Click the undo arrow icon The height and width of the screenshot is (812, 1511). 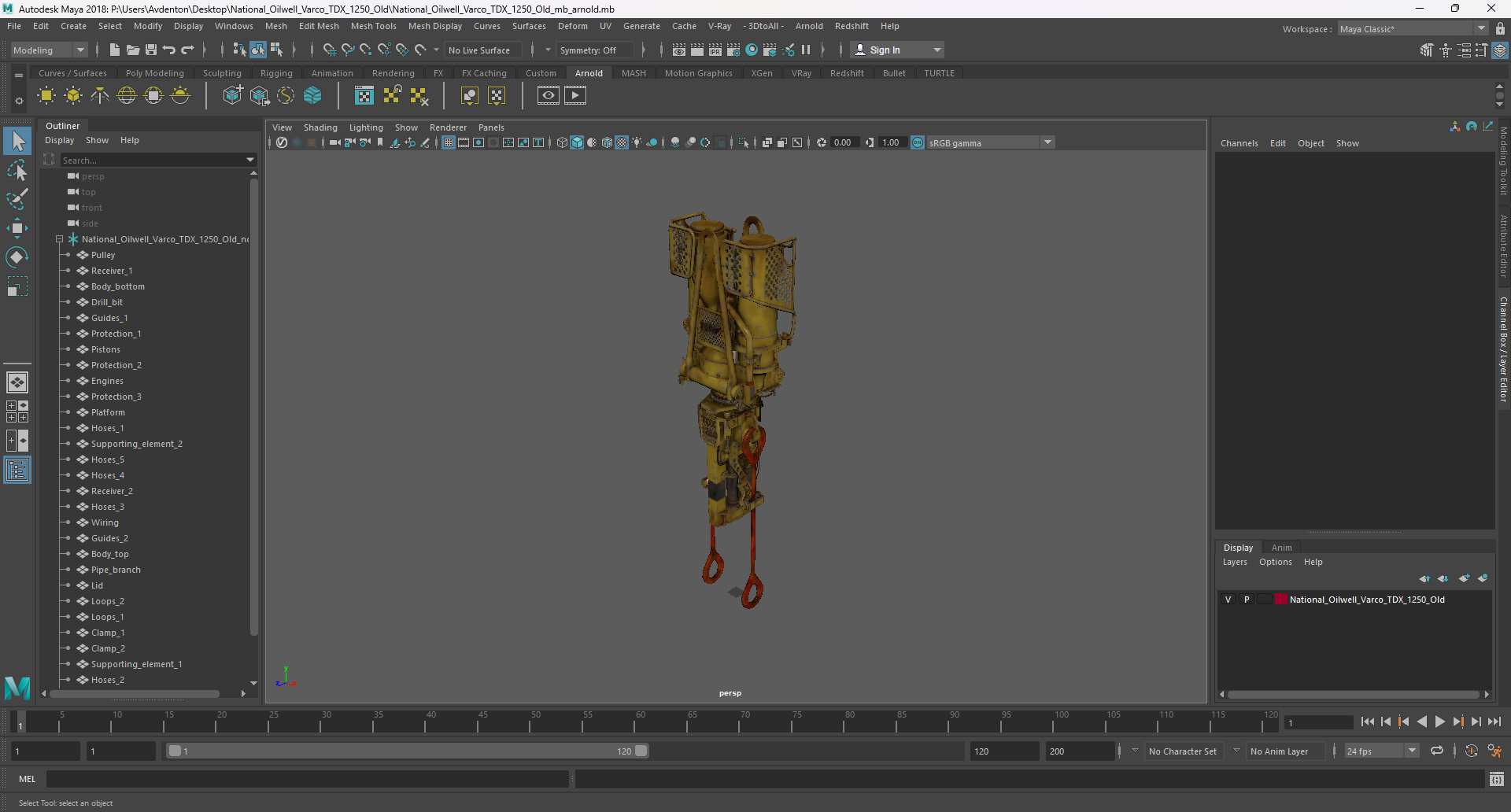[x=169, y=50]
